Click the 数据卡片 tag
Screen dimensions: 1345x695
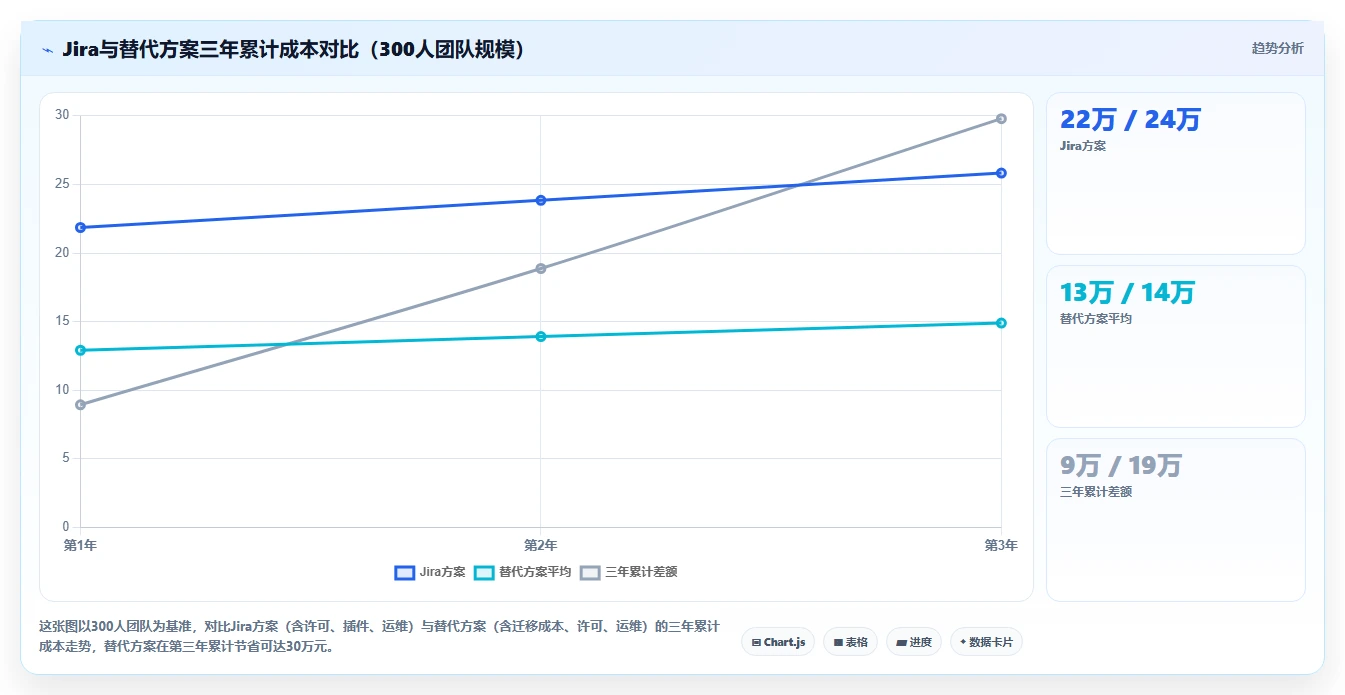pyautogui.click(x=986, y=642)
